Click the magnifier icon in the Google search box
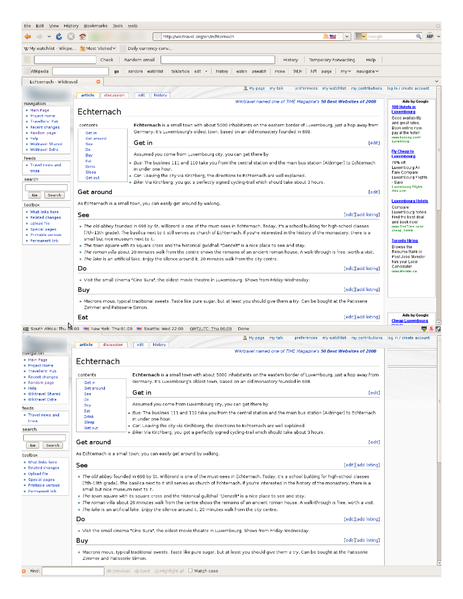The width and height of the screenshot is (463, 599). (x=419, y=37)
